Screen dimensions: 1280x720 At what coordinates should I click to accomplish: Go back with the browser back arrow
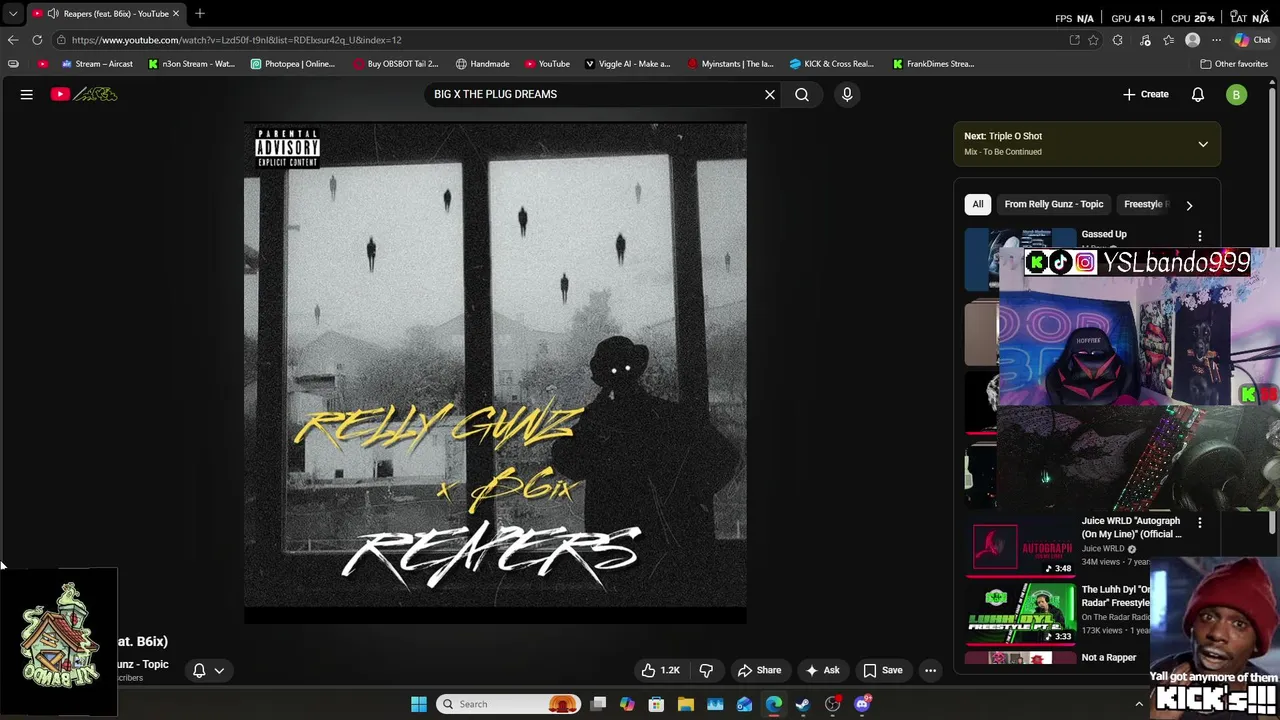13,40
